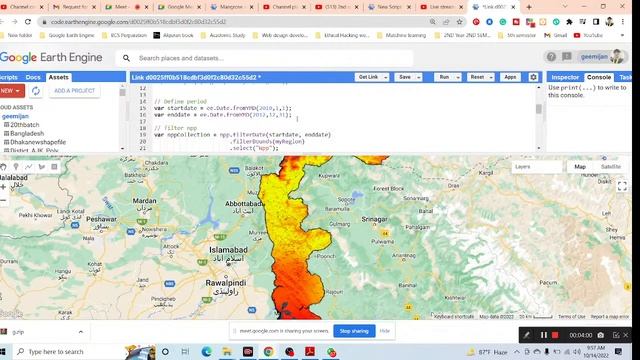Refresh the Assets list

(x=36, y=91)
